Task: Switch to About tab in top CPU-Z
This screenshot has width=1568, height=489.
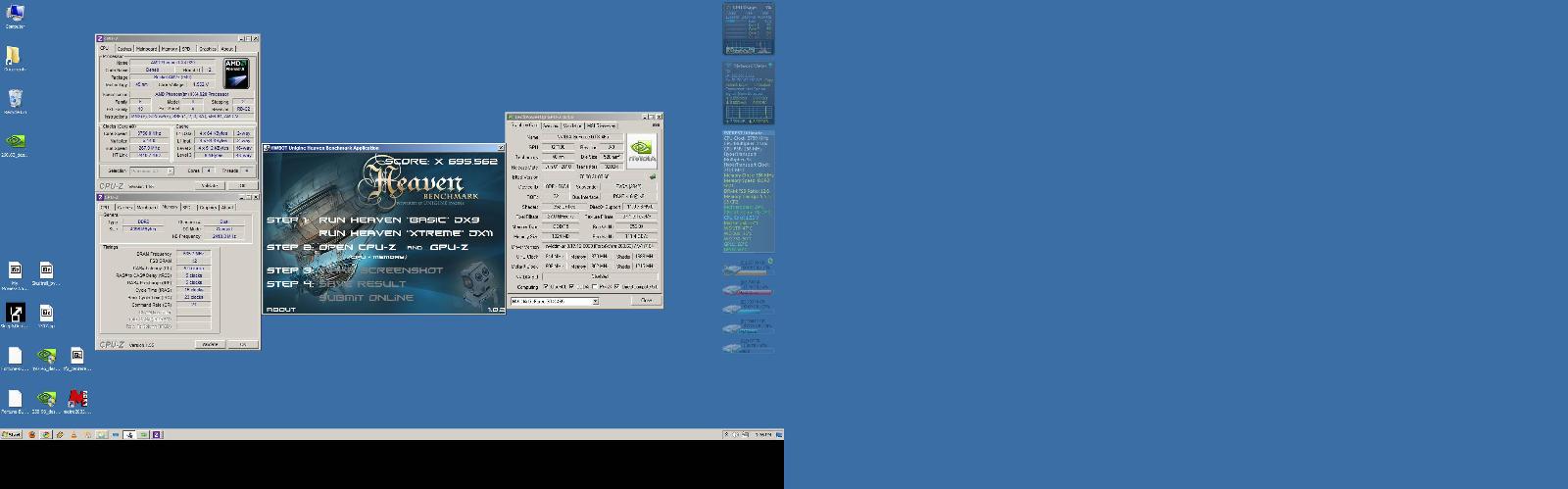Action: (x=227, y=48)
